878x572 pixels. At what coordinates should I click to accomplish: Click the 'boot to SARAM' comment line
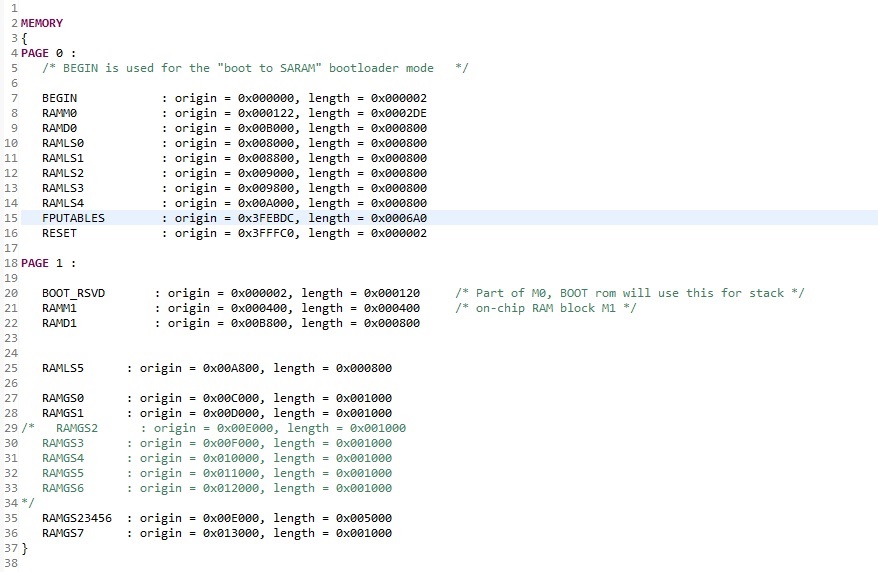tap(255, 68)
